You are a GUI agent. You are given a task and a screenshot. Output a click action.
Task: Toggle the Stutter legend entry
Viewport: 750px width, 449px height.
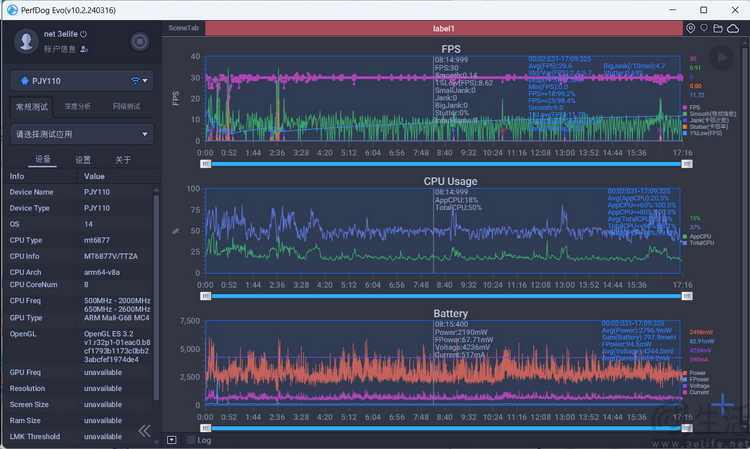pyautogui.click(x=706, y=127)
